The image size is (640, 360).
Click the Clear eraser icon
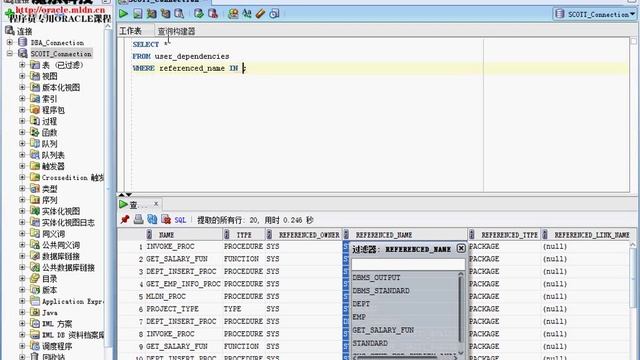point(260,13)
